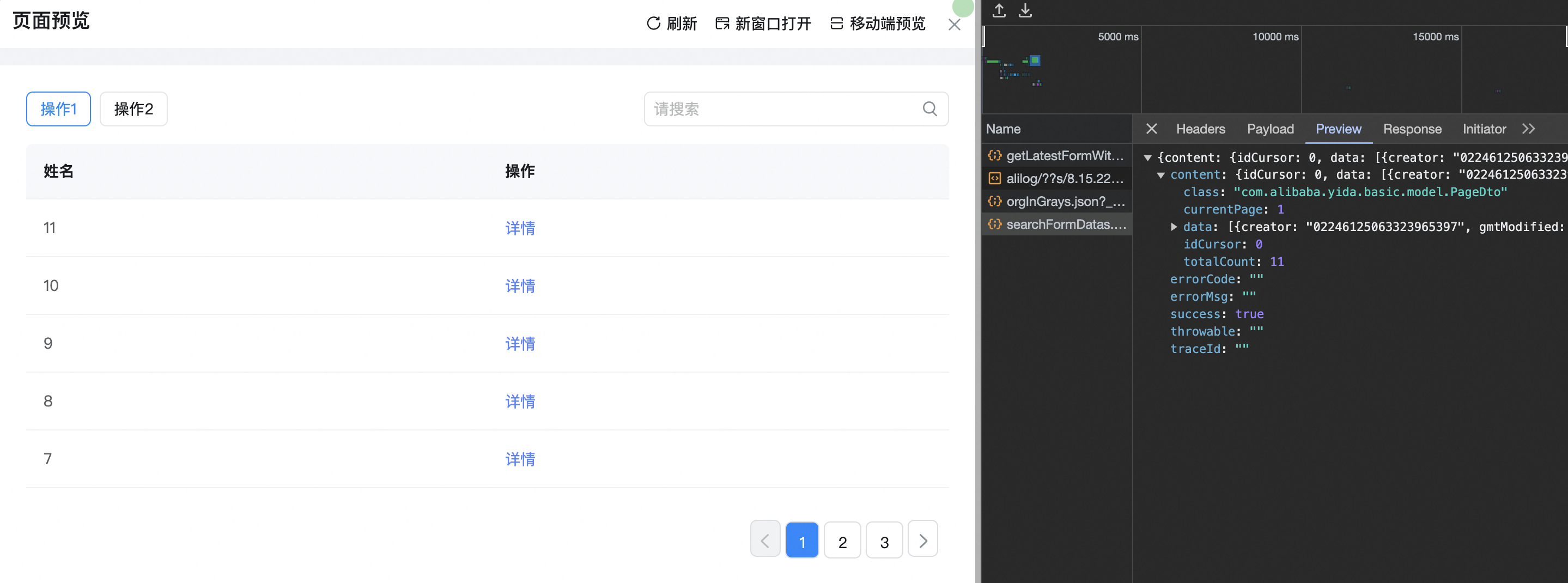1568x583 pixels.
Task: Collapse the content object triangle
Action: 1161,175
